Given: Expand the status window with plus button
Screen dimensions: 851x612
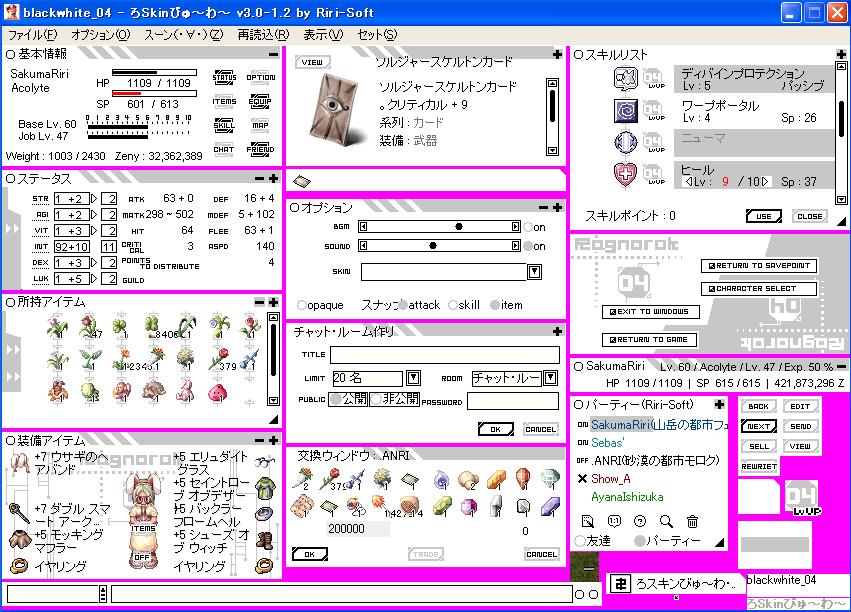Looking at the screenshot, I should (x=273, y=178).
